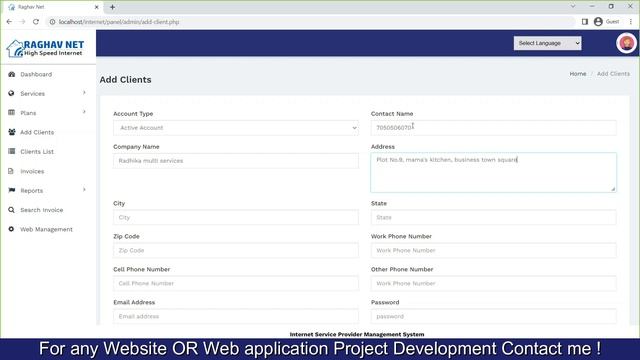Click the browser back arrow
The image size is (640, 360).
(9, 22)
